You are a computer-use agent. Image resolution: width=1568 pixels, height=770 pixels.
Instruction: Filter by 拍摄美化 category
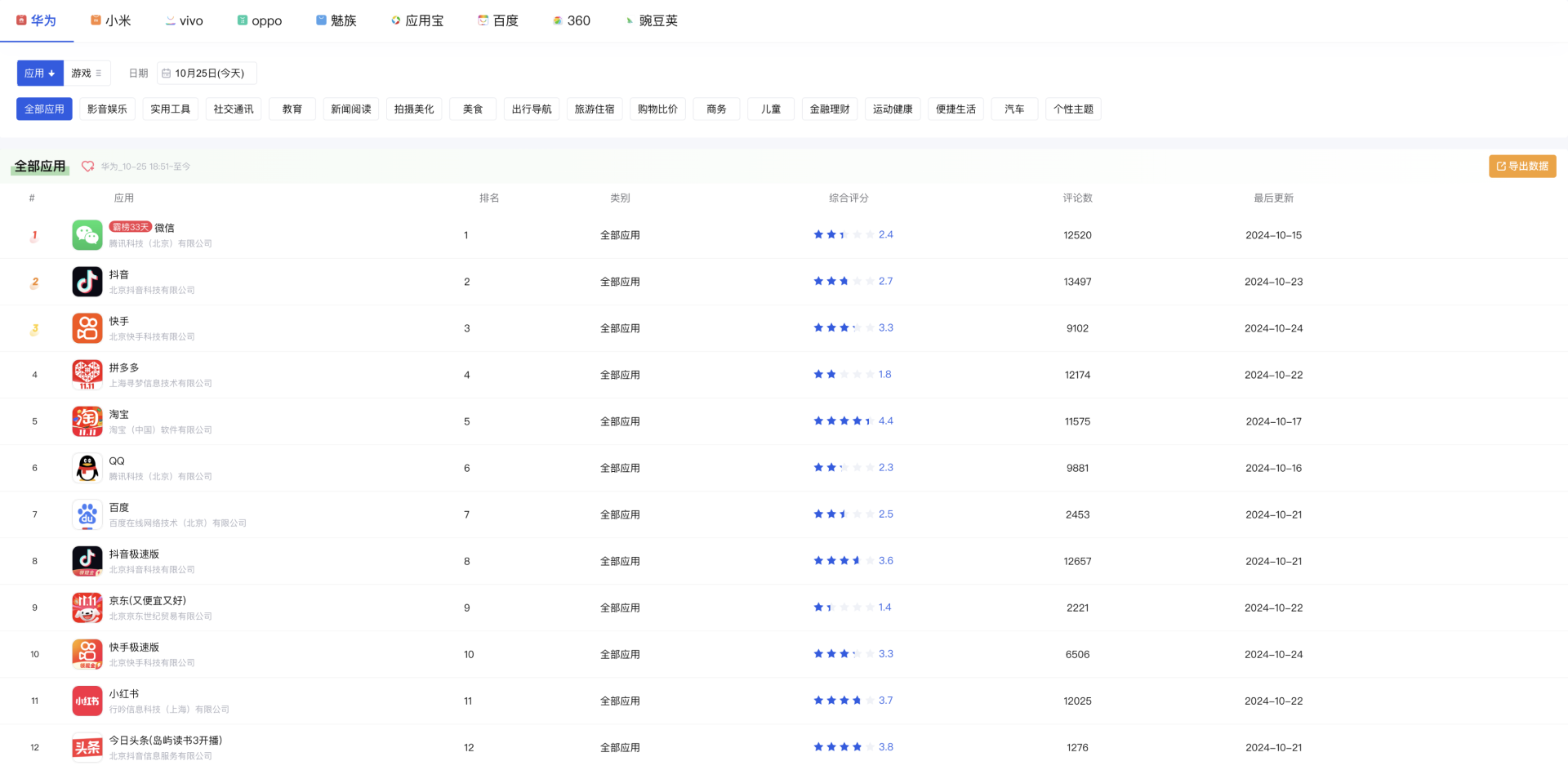point(414,109)
